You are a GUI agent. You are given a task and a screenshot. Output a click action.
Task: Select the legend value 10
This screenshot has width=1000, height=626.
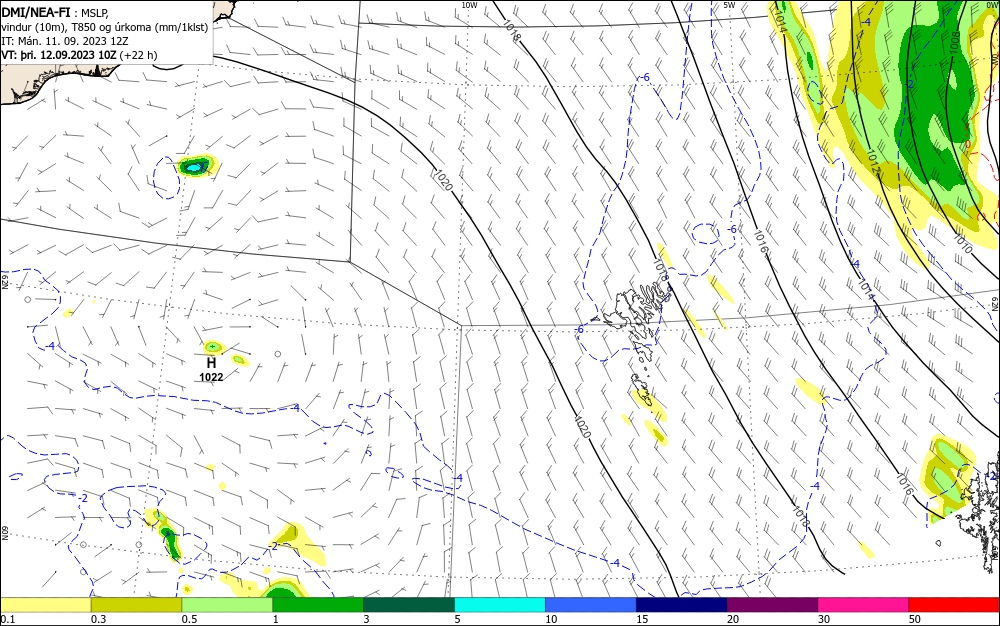point(551,619)
